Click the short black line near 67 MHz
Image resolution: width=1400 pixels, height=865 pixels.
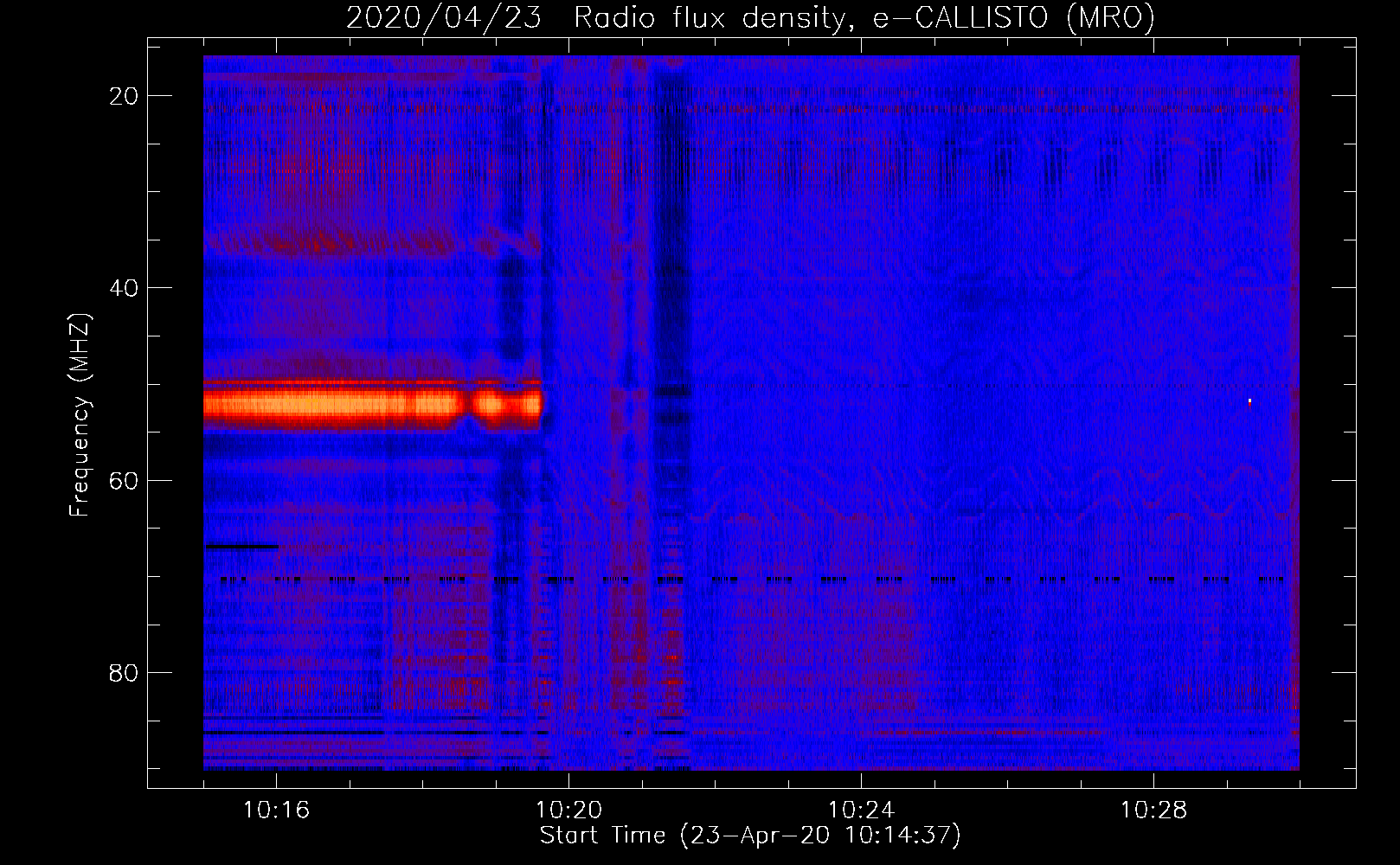pyautogui.click(x=241, y=546)
